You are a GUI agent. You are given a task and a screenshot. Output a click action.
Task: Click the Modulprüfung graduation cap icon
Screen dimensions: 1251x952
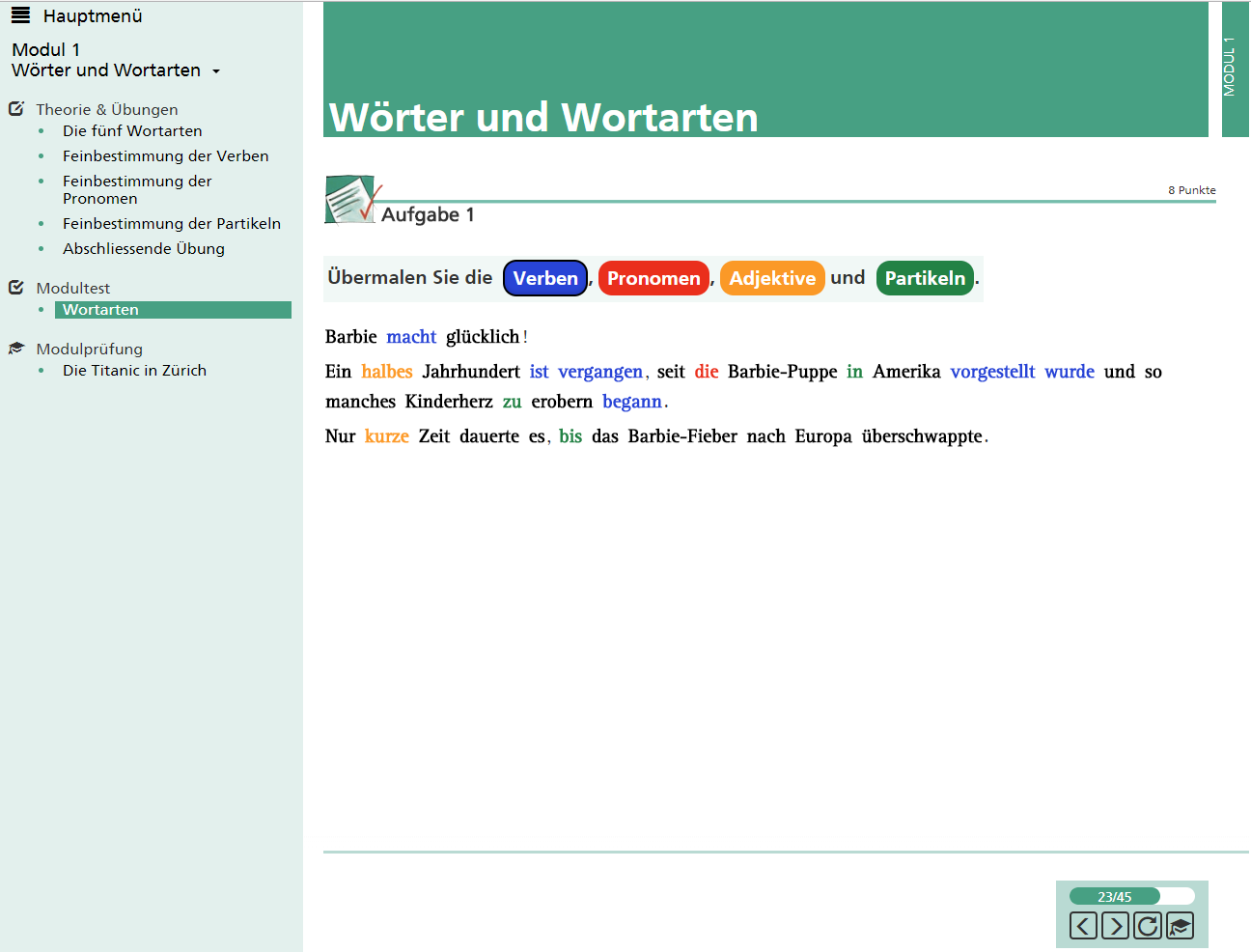tap(16, 349)
